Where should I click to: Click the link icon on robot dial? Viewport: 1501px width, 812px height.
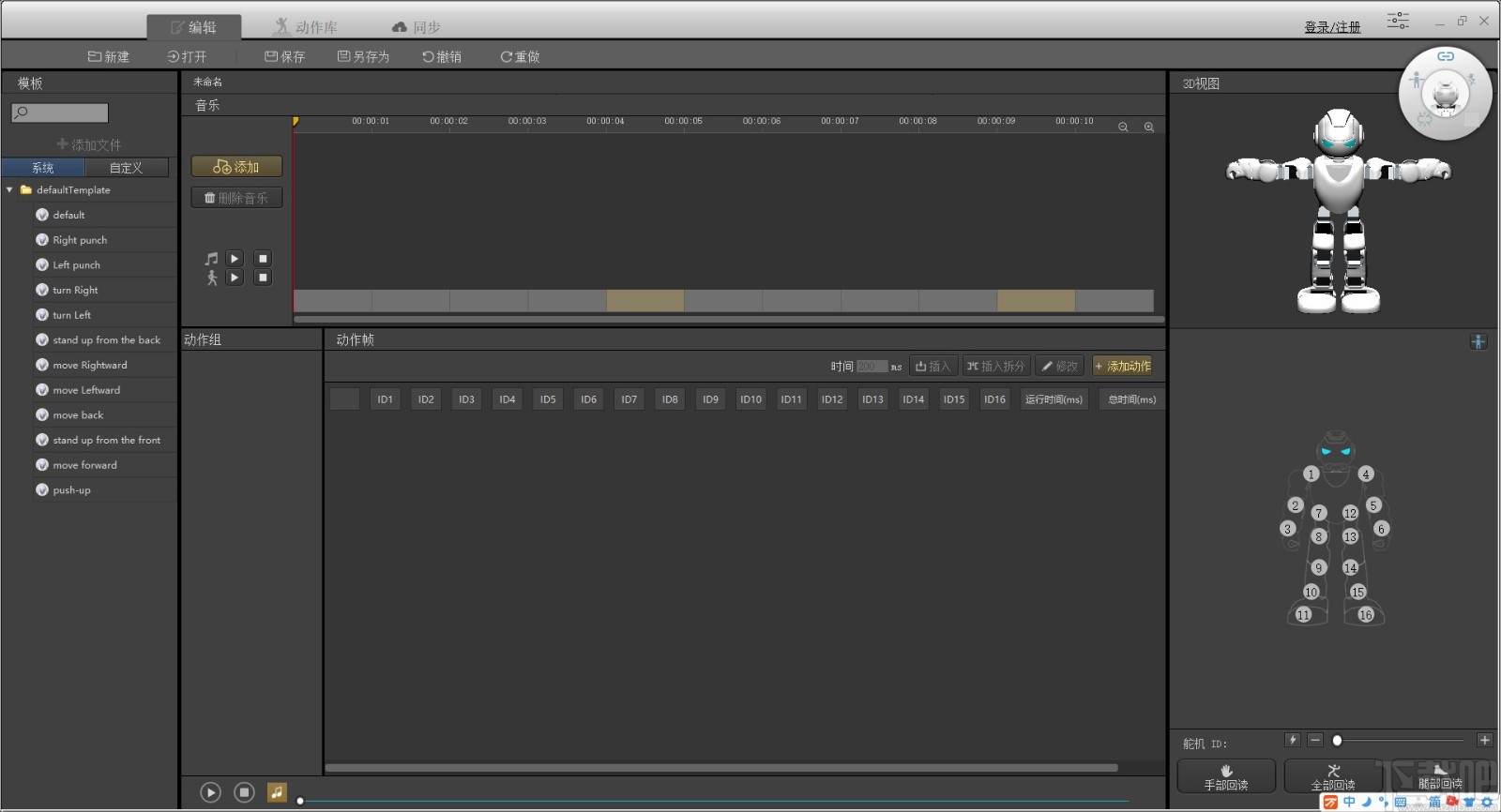click(x=1446, y=56)
